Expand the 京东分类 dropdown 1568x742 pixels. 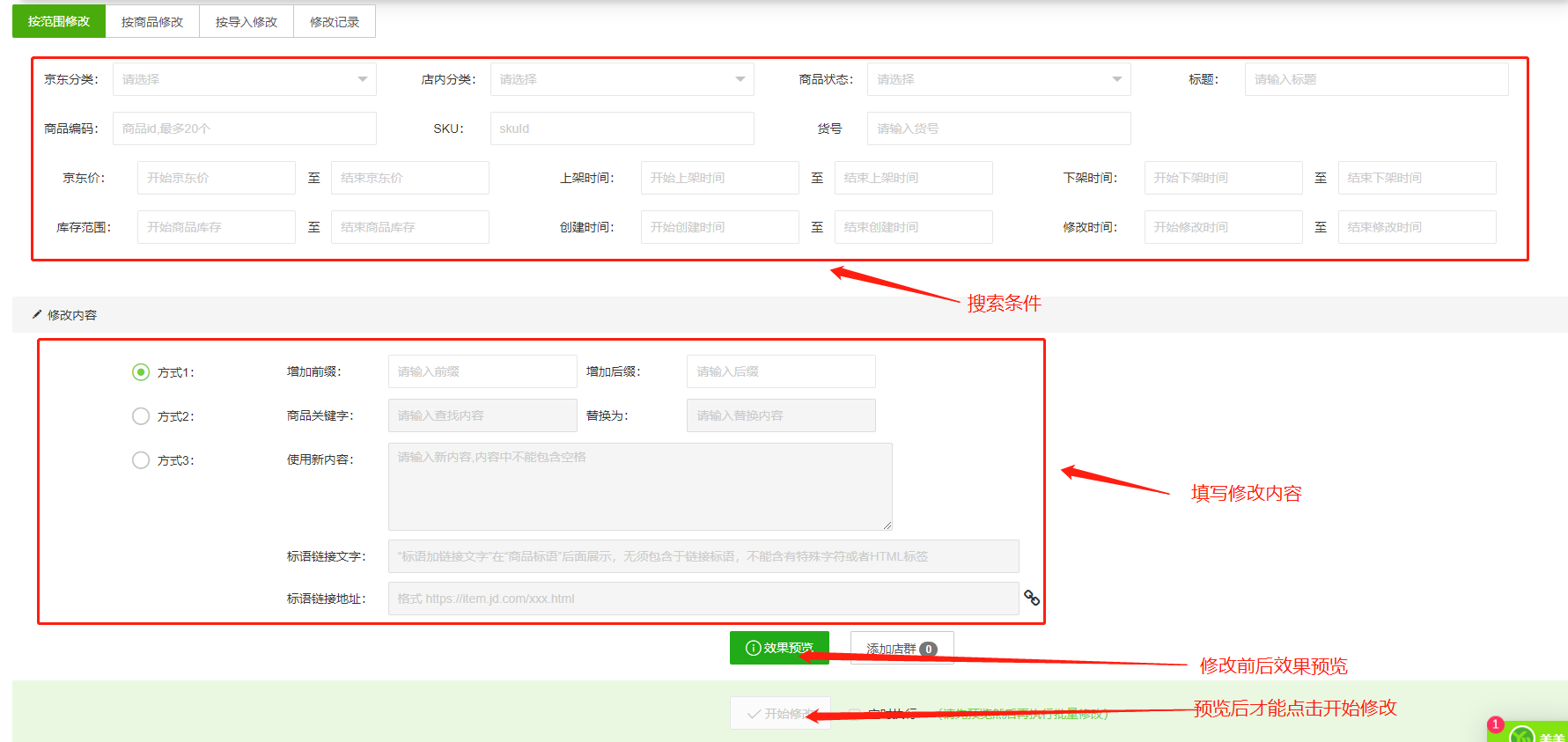pos(244,79)
